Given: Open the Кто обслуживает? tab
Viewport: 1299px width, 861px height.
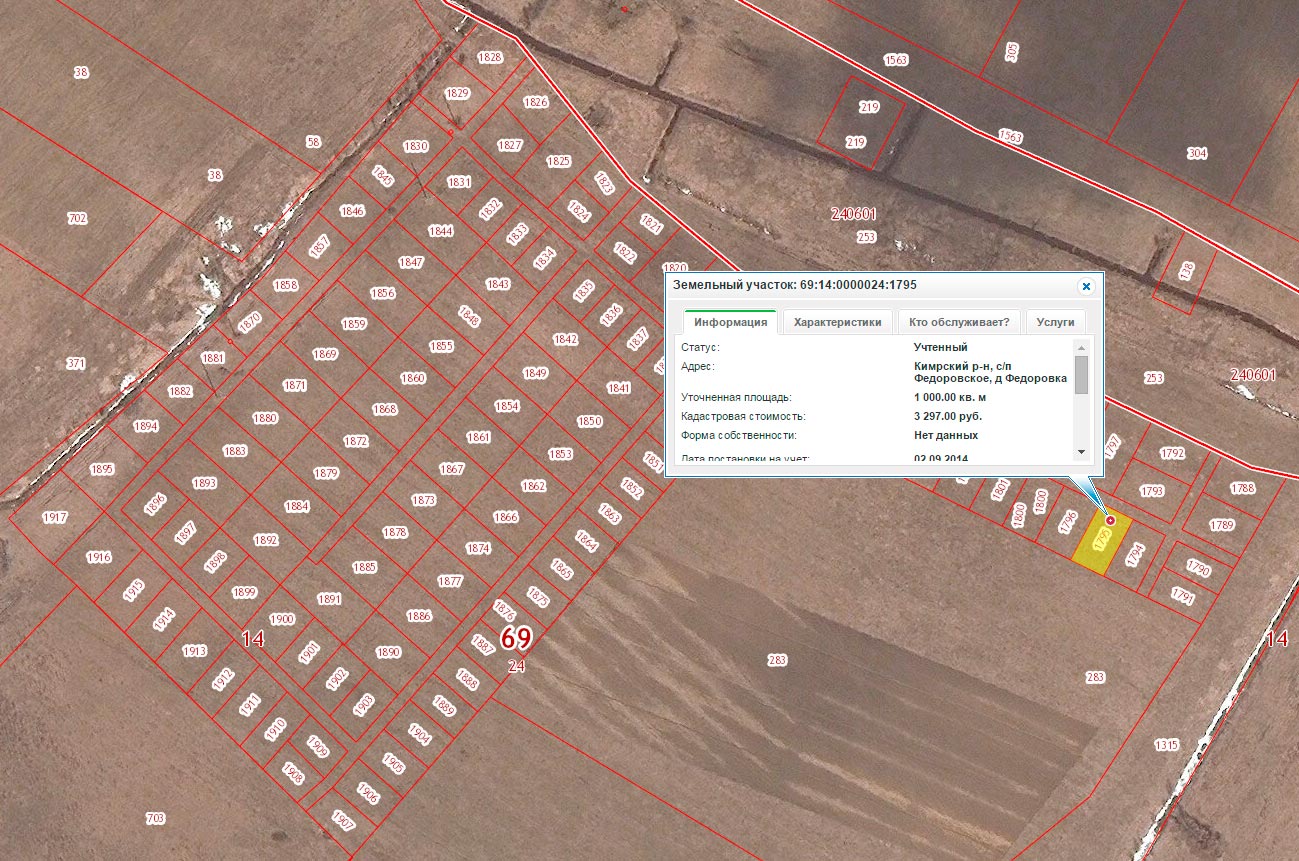Looking at the screenshot, I should [959, 322].
